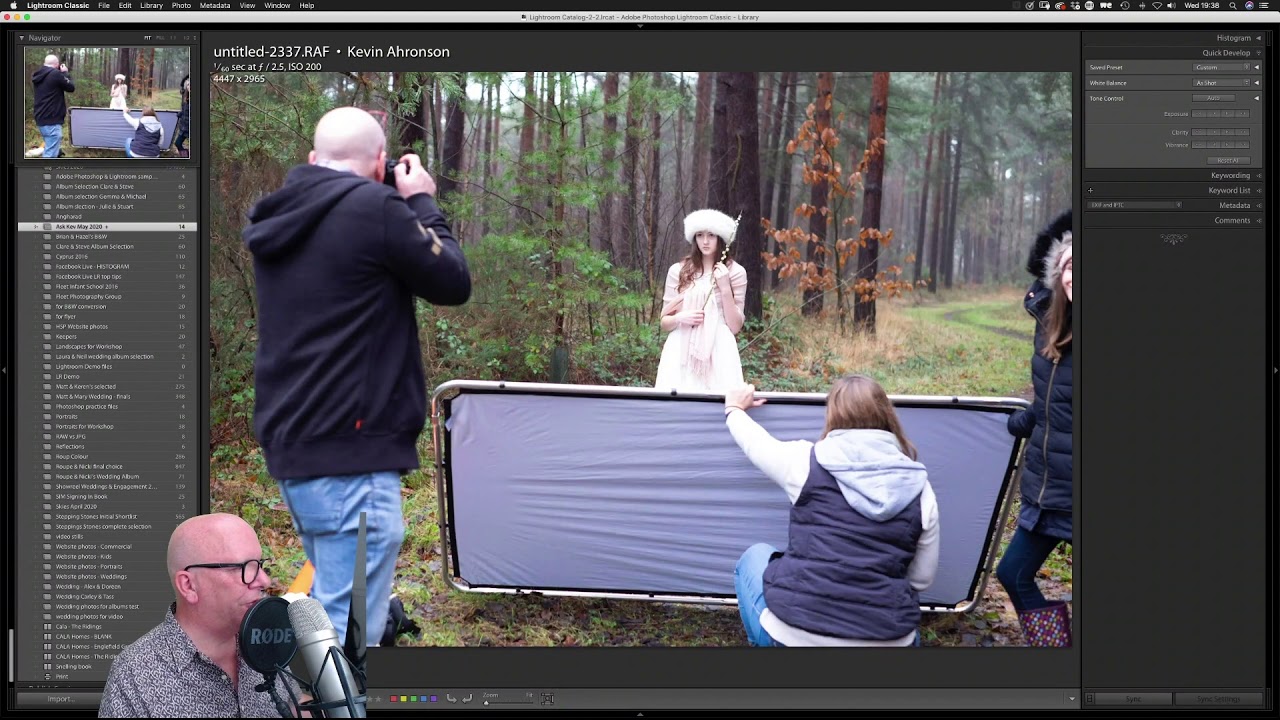Open the Photo menu
The image size is (1280, 720).
181,5
